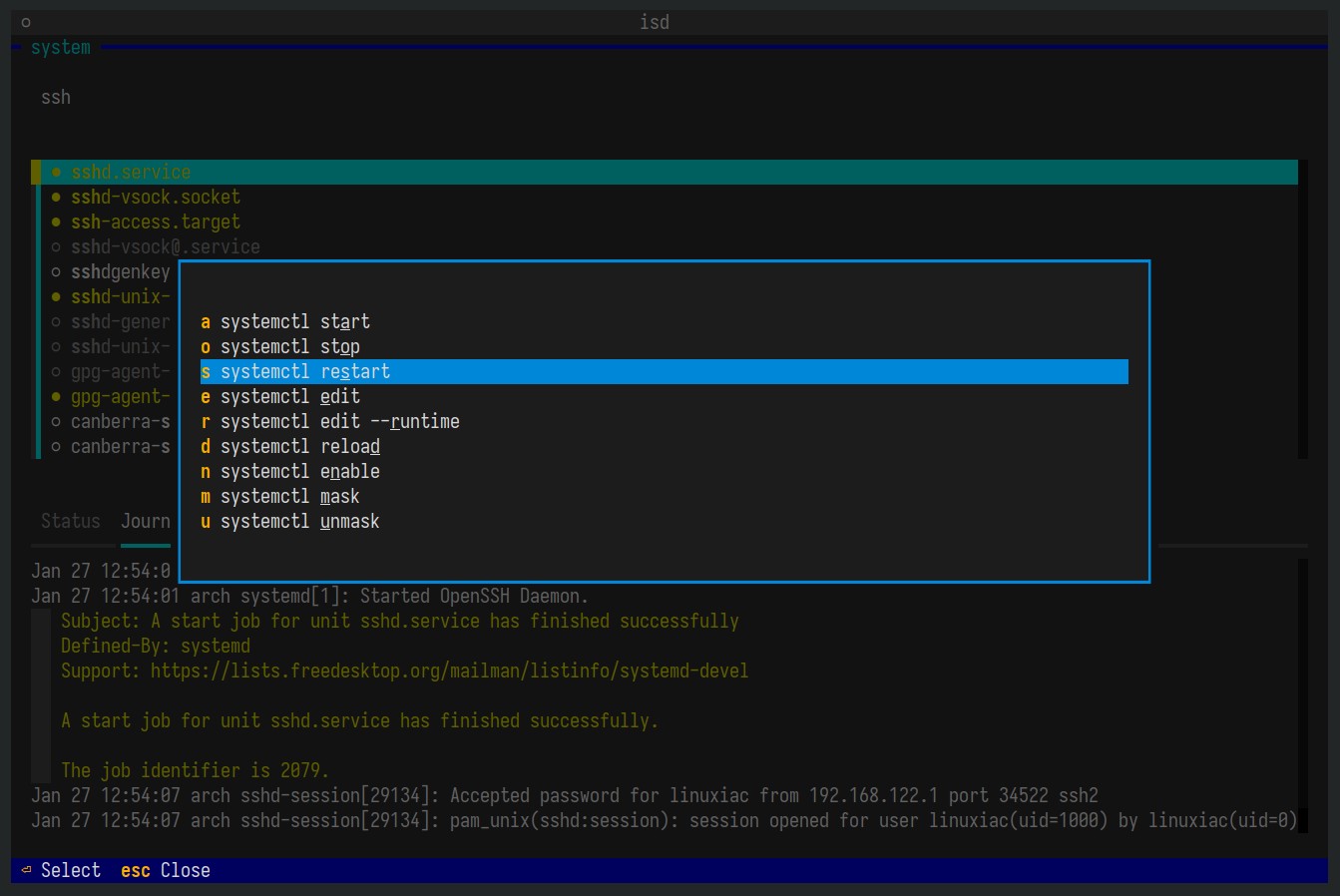Click the isd window title
This screenshot has height=896, width=1340.
[x=655, y=22]
